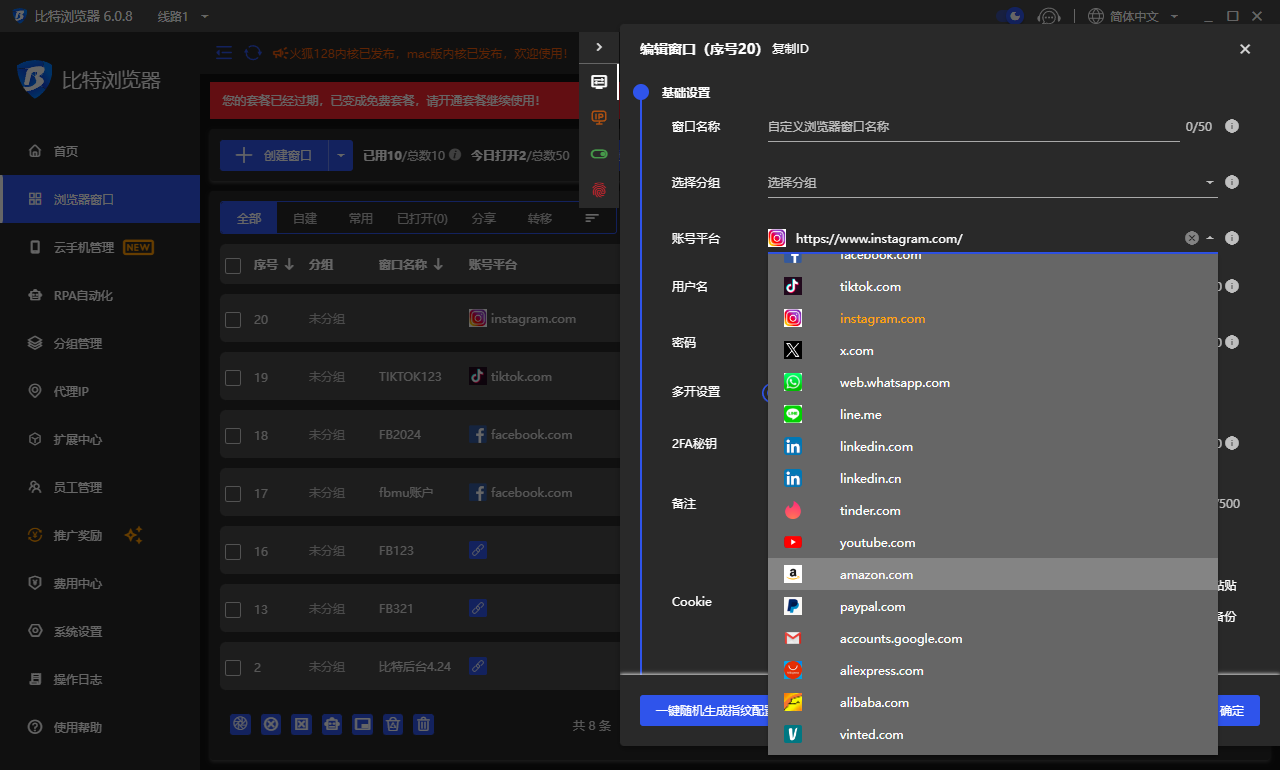1280x770 pixels.
Task: Select the proxy IP panel icon
Action: [x=599, y=118]
